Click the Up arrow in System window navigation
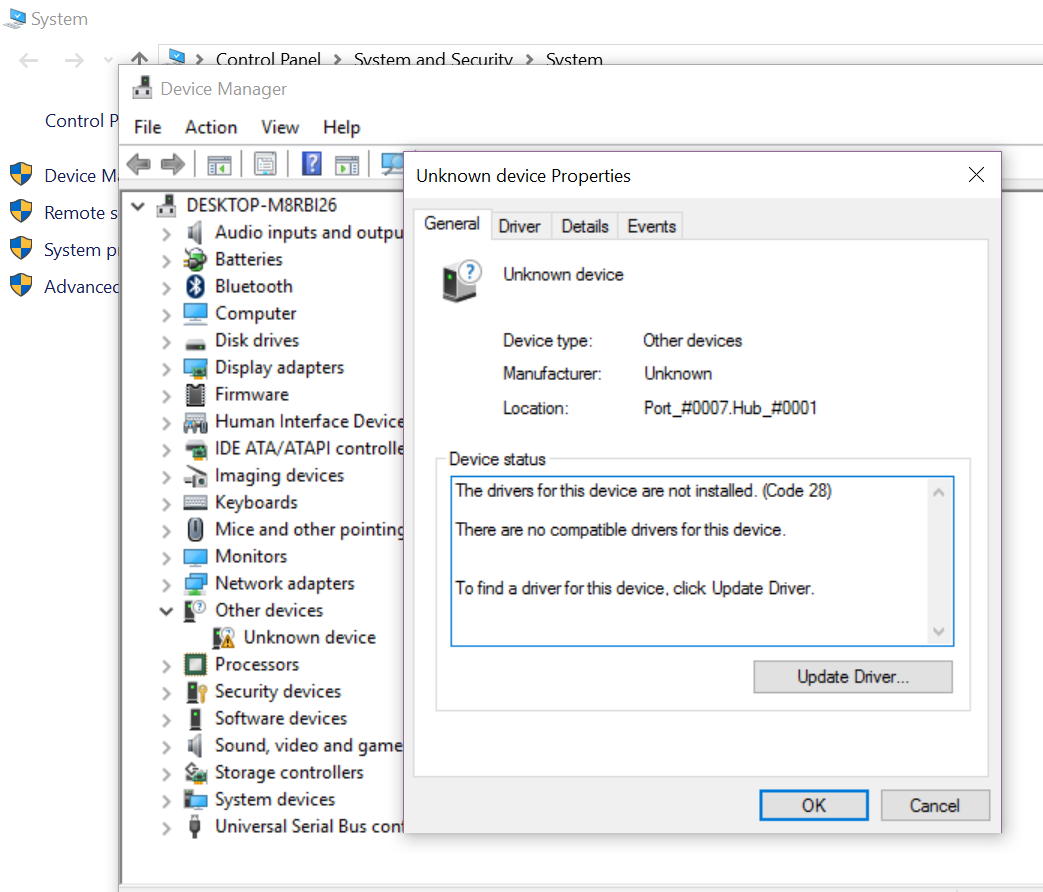This screenshot has width=1043, height=892. click(x=139, y=59)
